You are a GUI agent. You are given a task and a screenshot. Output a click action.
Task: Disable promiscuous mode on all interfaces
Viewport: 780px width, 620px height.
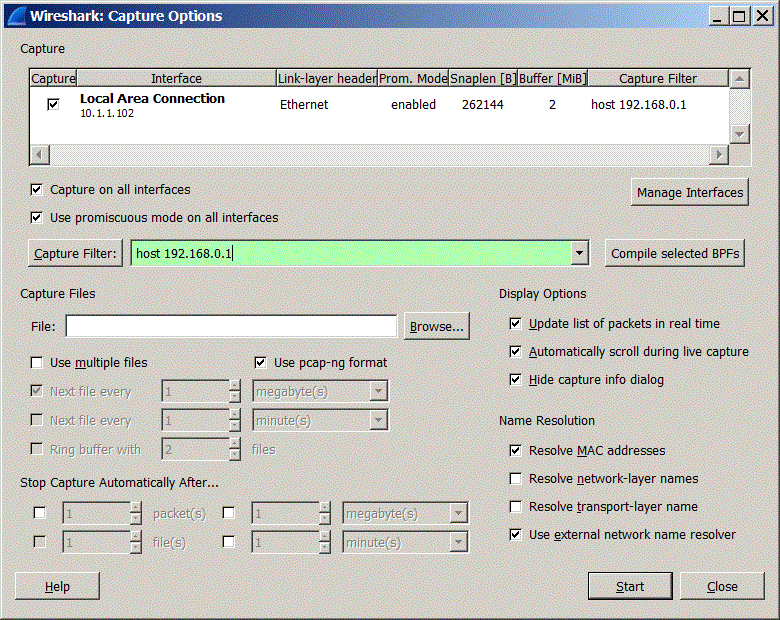coord(38,217)
